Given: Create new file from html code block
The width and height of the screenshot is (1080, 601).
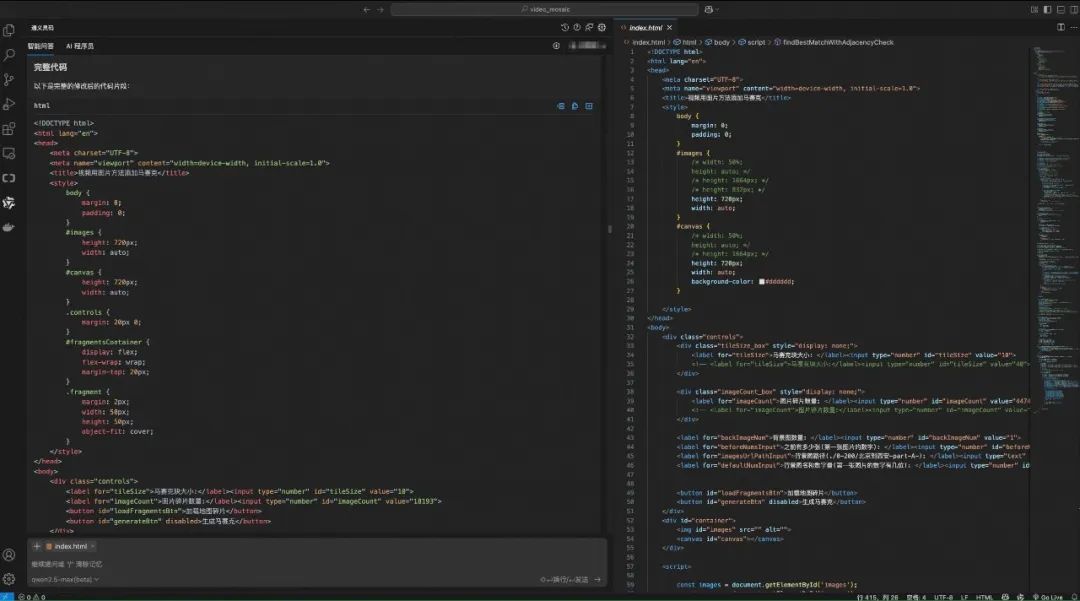Looking at the screenshot, I should (x=589, y=106).
